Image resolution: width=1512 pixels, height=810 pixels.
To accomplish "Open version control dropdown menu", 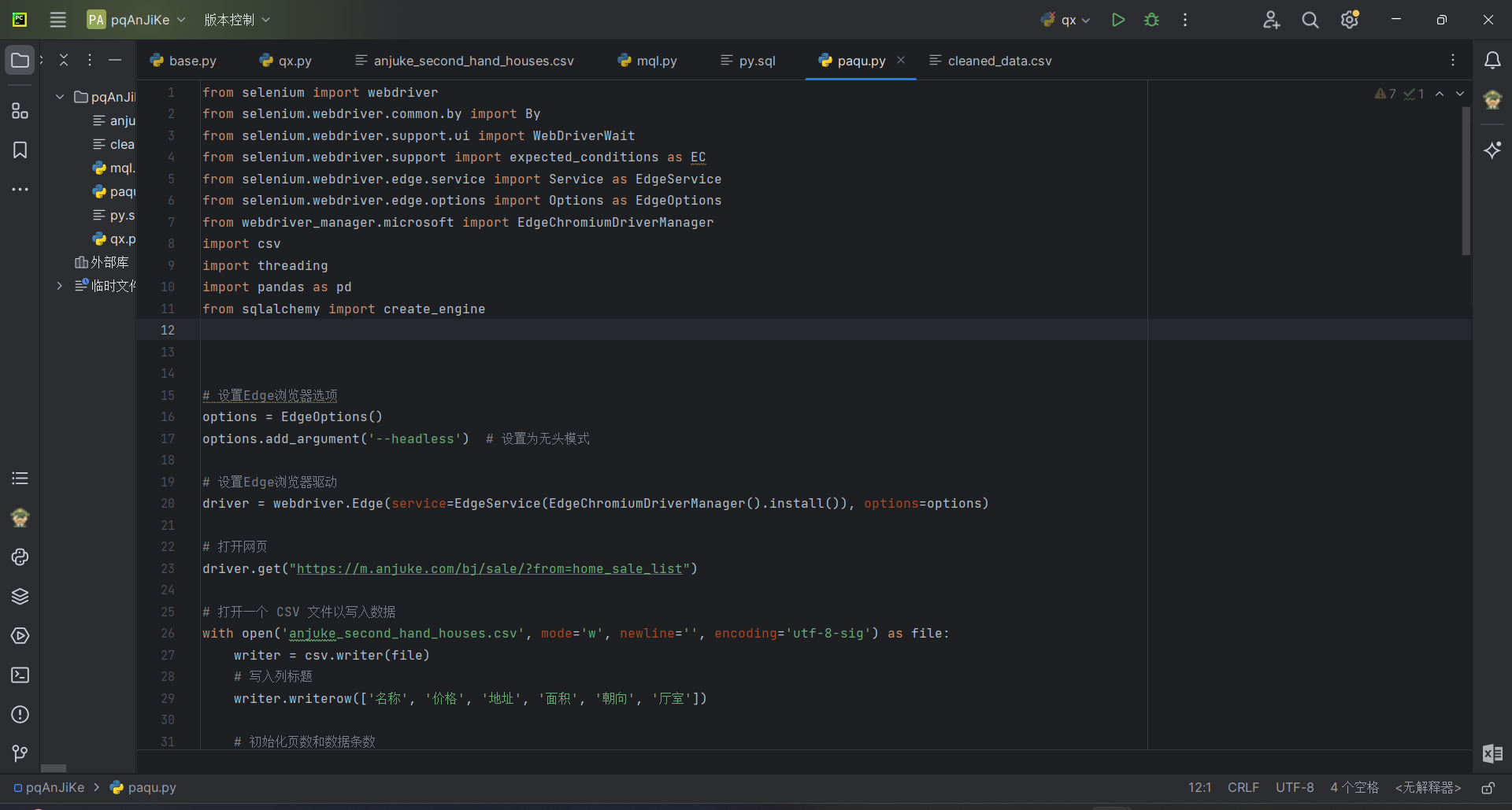I will point(237,20).
